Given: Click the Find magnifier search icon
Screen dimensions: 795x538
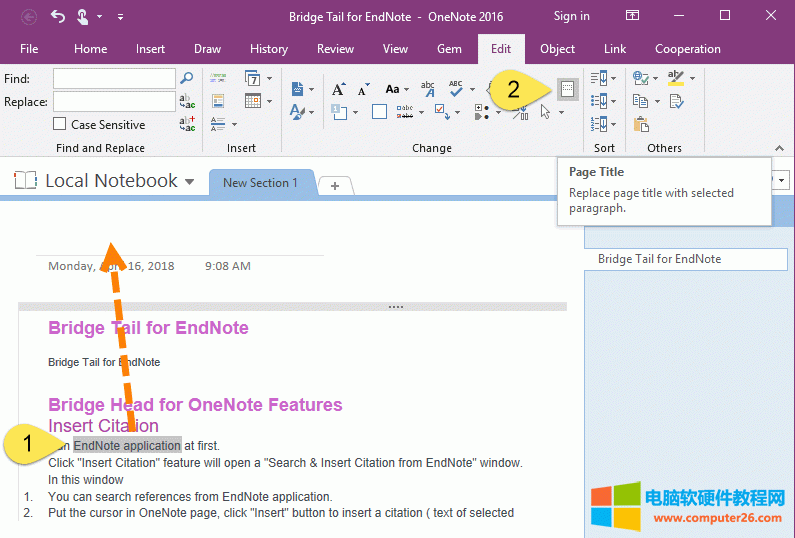Looking at the screenshot, I should 186,78.
